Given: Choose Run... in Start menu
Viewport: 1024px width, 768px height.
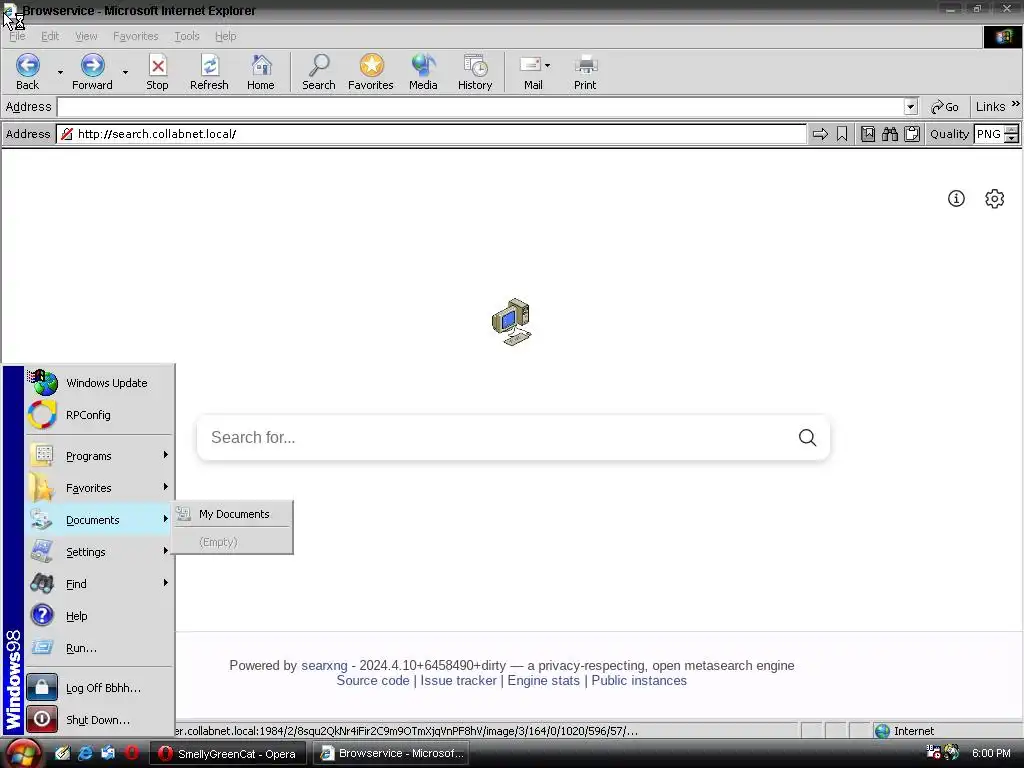Looking at the screenshot, I should pyautogui.click(x=99, y=648).
